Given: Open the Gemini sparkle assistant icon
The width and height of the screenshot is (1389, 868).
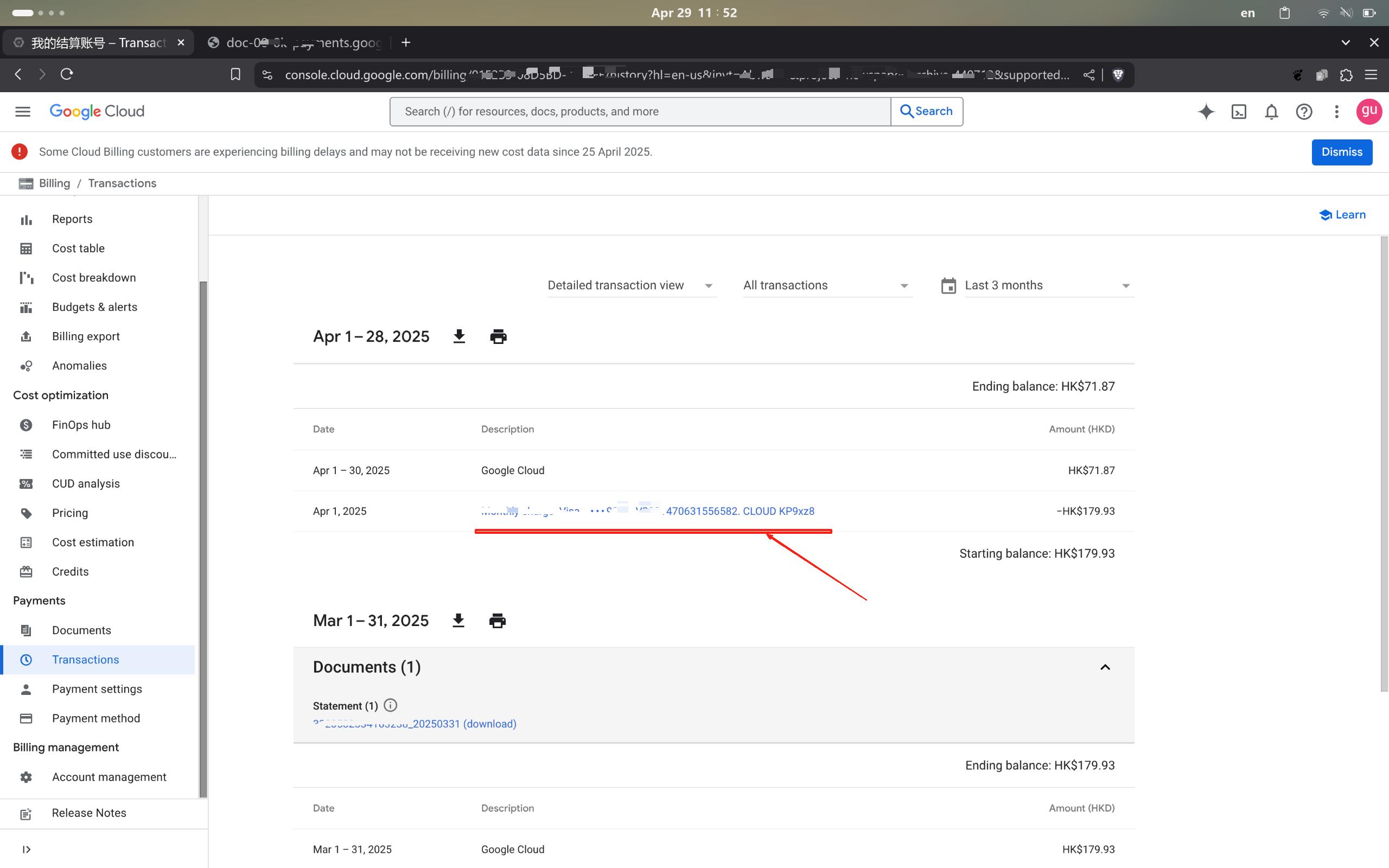Looking at the screenshot, I should click(x=1206, y=111).
